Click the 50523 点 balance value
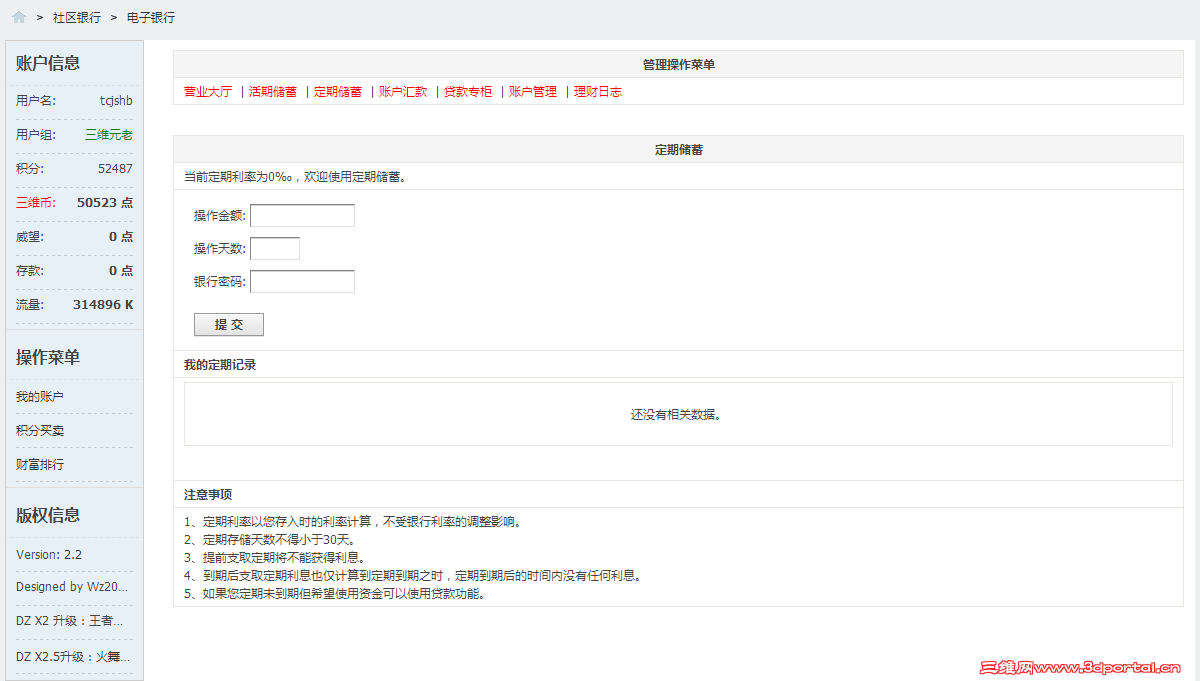Image resolution: width=1200 pixels, height=681 pixels. [105, 203]
